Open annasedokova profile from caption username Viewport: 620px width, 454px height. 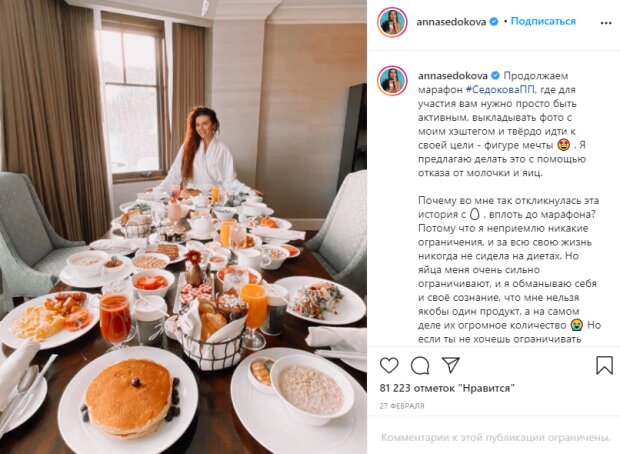pos(453,76)
